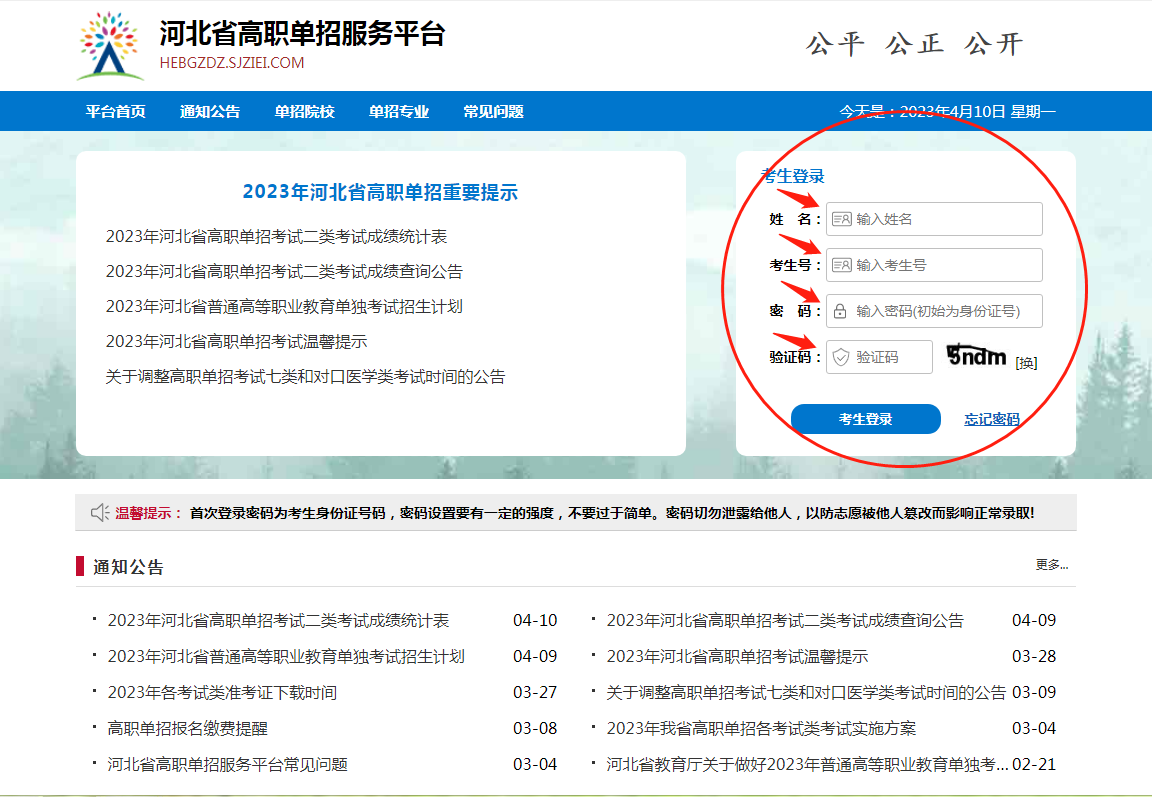Click the 5ndm captcha image
The image size is (1152, 797).
(x=976, y=356)
